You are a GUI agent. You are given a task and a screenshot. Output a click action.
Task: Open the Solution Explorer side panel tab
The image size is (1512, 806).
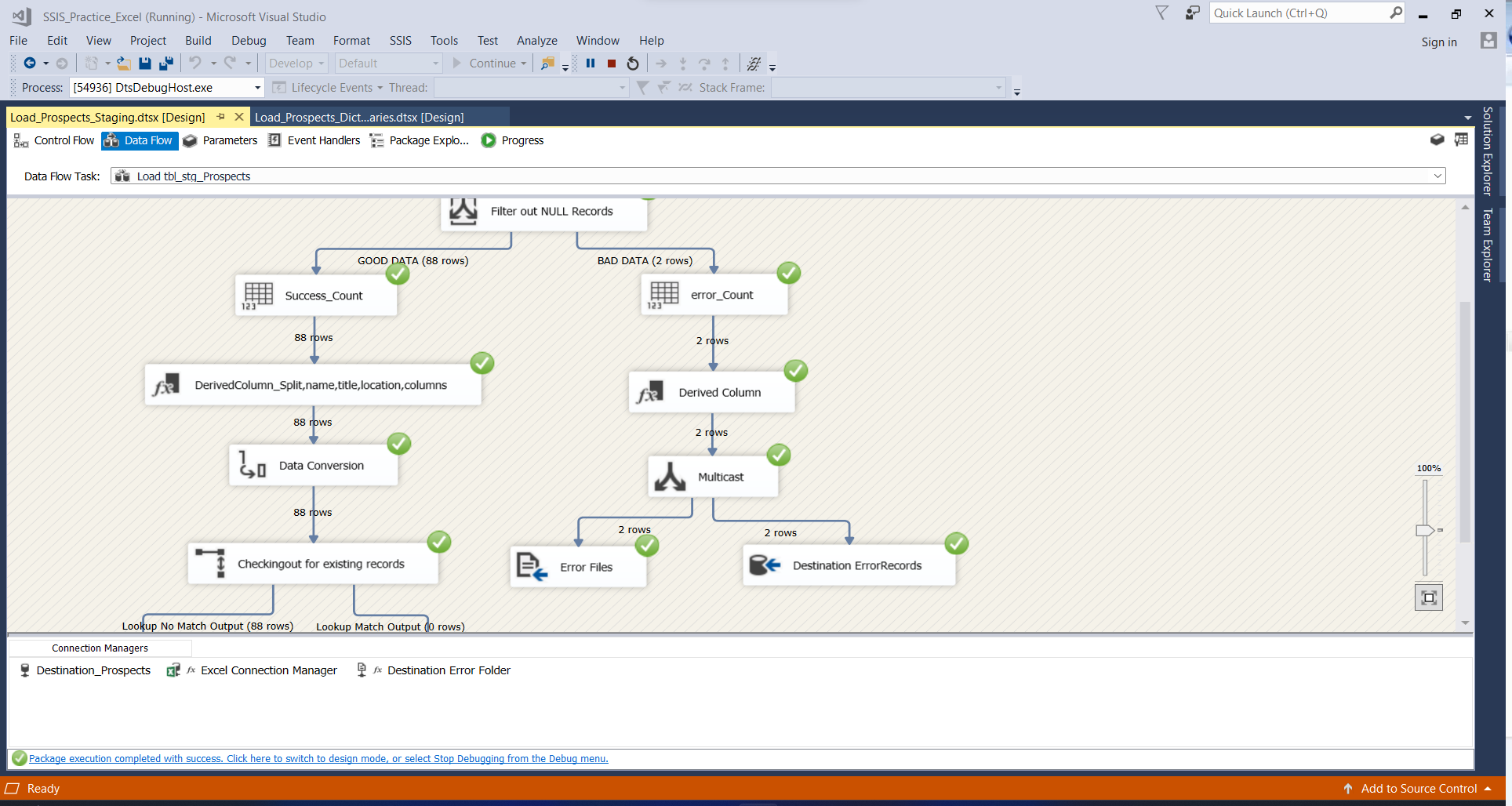coord(1487,151)
